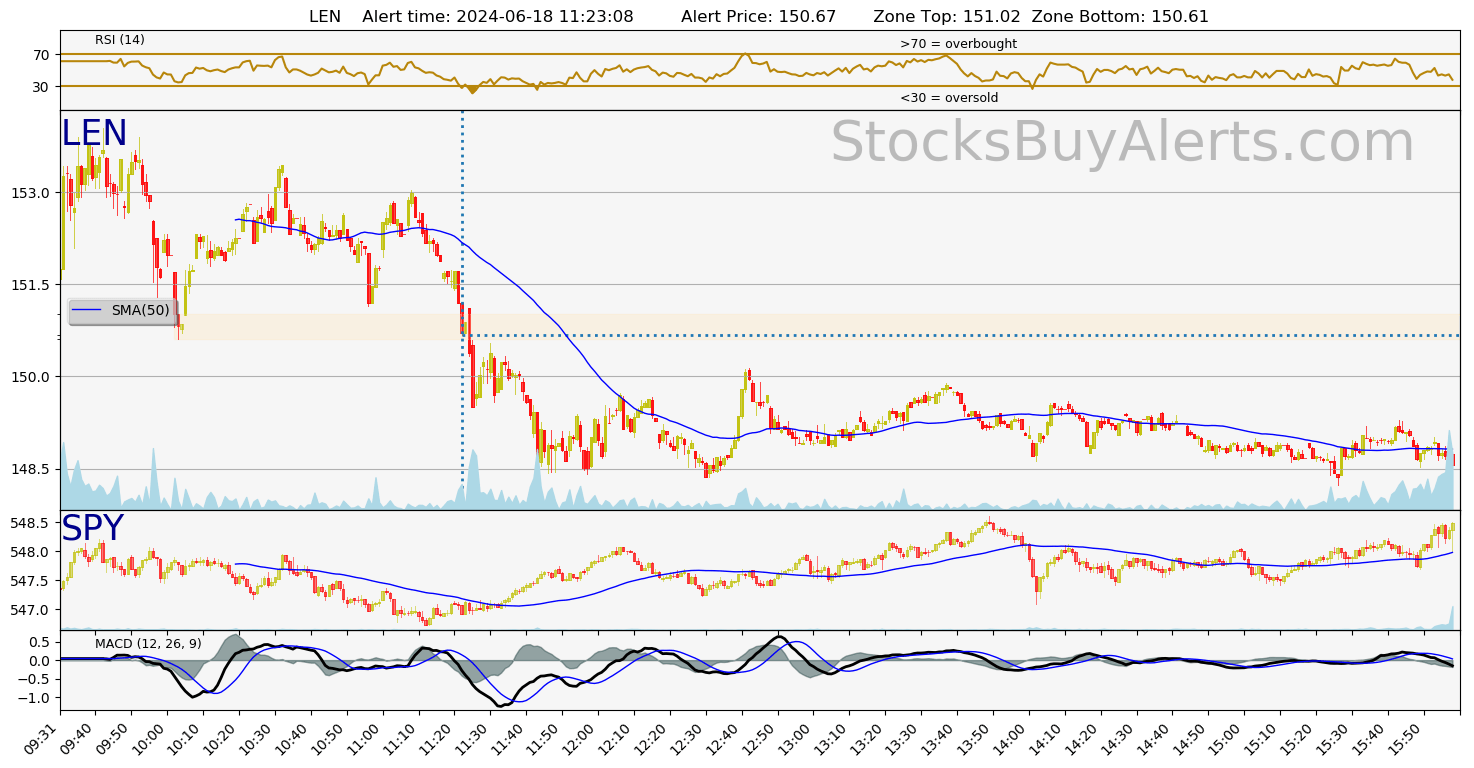Click the alert time text in the title

497,16
